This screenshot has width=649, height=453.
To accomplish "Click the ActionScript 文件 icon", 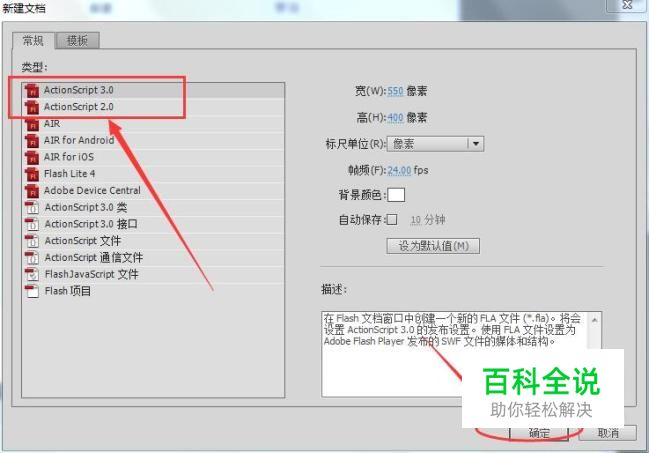I will 32,241.
